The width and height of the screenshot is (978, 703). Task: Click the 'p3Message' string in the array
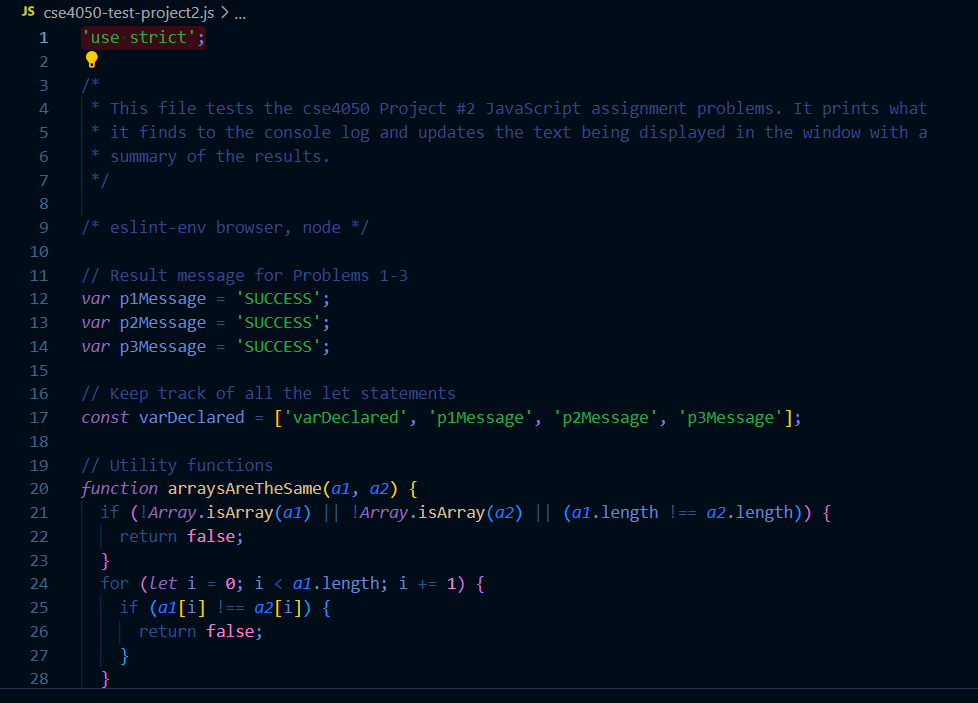[730, 417]
